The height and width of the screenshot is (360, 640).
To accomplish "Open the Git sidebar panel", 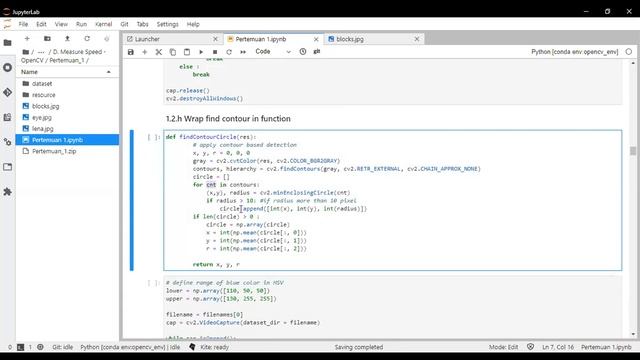I will click(7, 92).
